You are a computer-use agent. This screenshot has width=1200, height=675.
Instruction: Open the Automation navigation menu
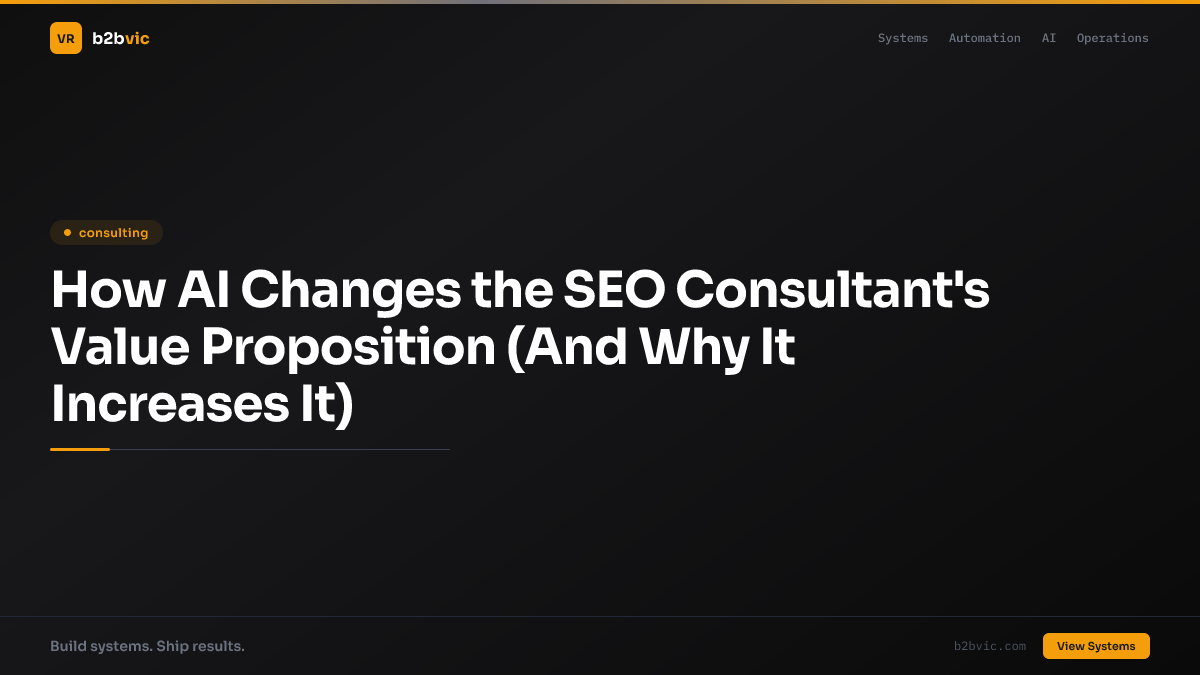coord(984,38)
